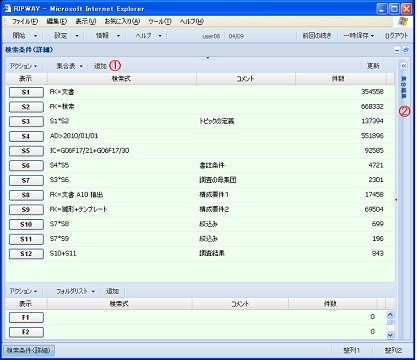Click the S9 display button
The image size is (417, 360).
26,210
